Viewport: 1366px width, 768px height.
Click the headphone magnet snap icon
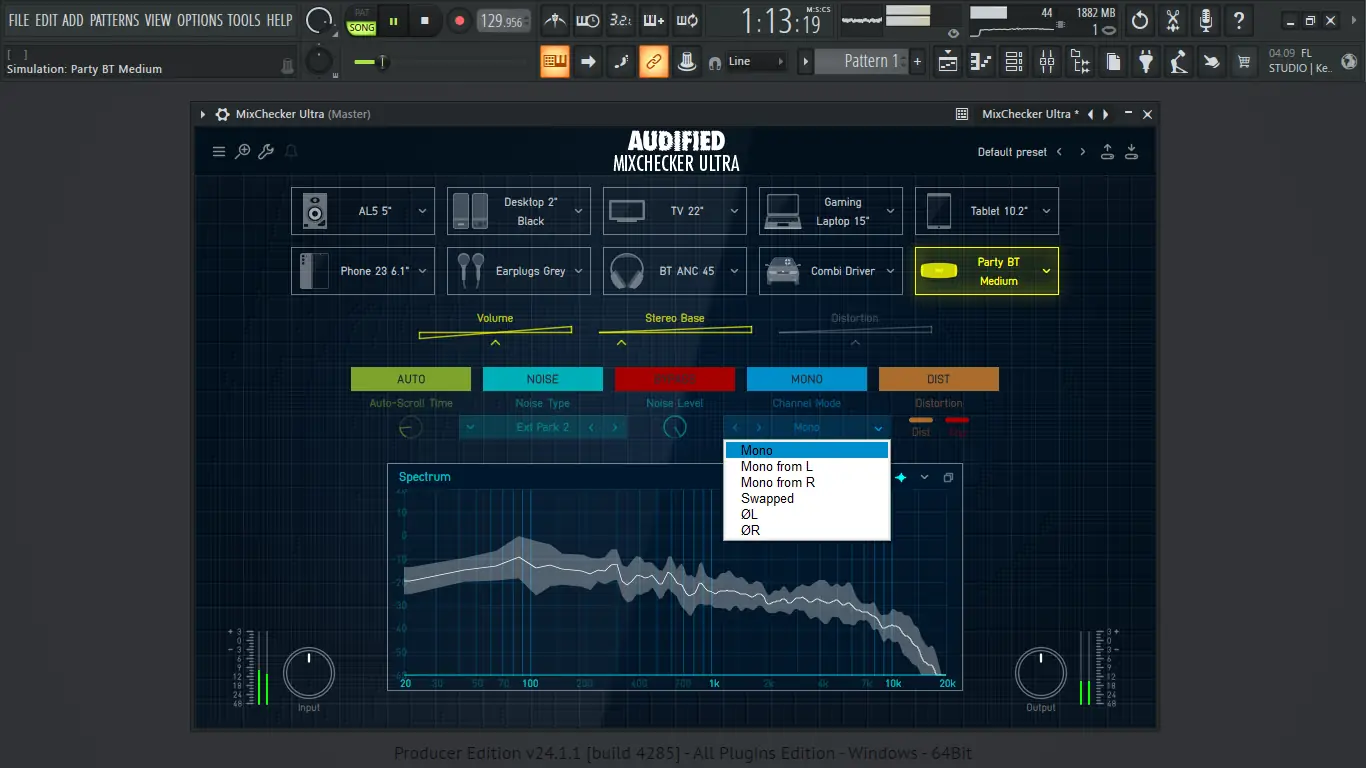(715, 62)
